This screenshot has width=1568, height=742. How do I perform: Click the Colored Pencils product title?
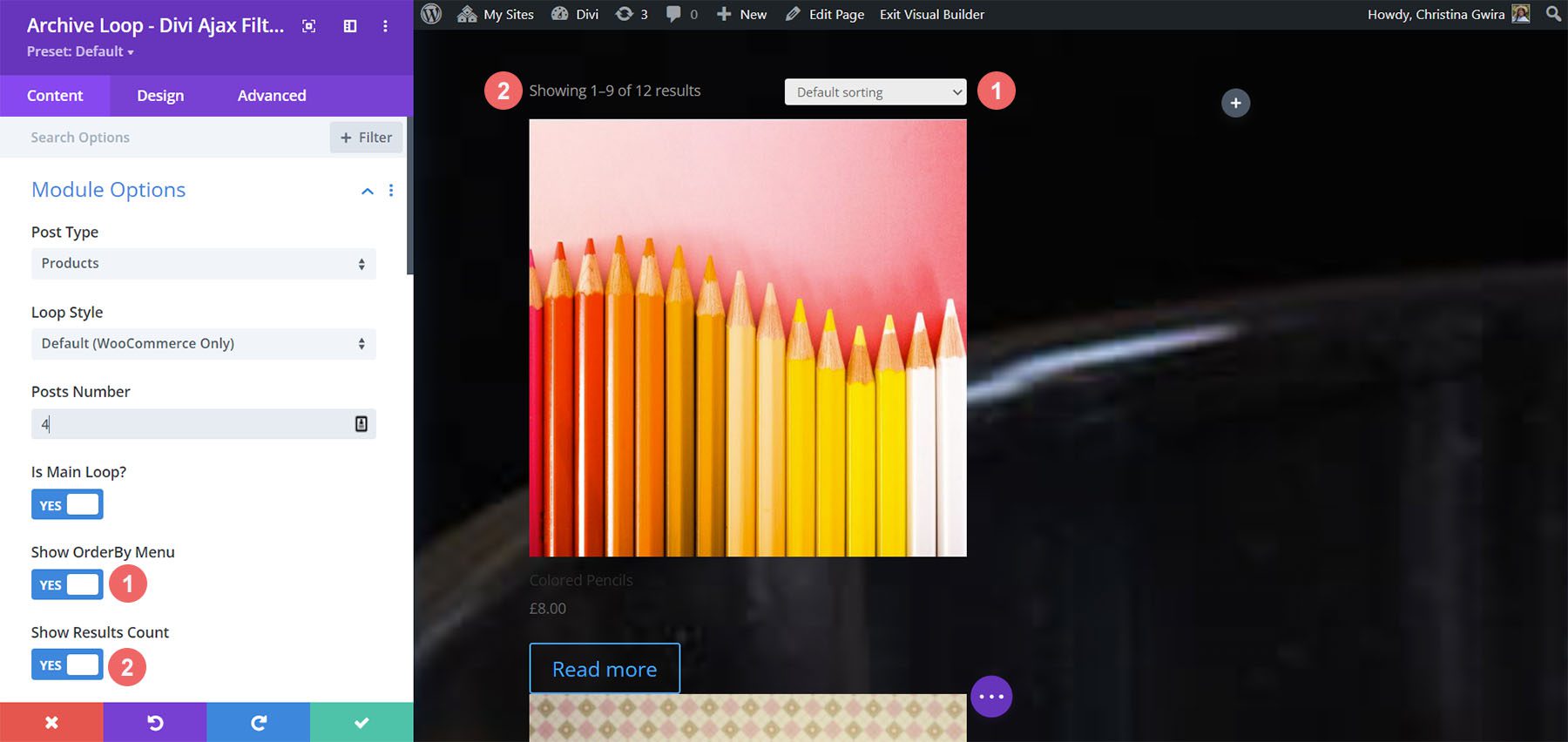click(581, 580)
